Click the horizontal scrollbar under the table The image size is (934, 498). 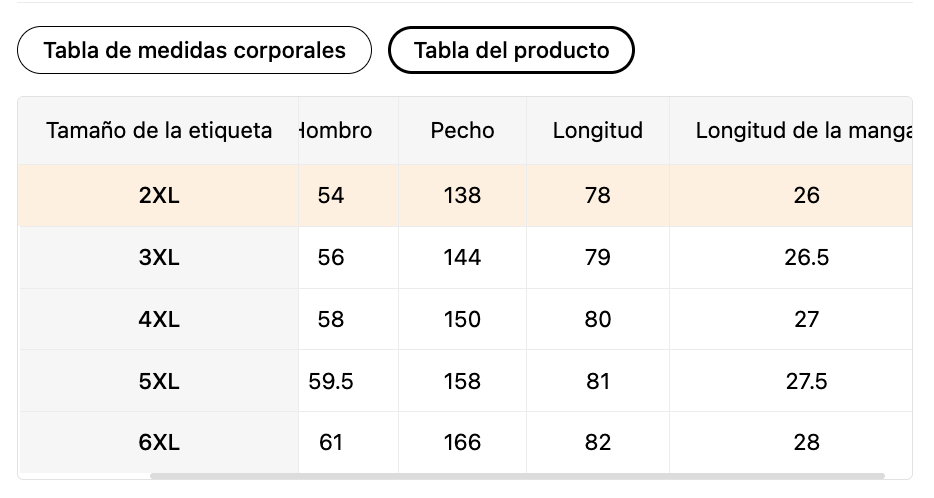point(517,476)
